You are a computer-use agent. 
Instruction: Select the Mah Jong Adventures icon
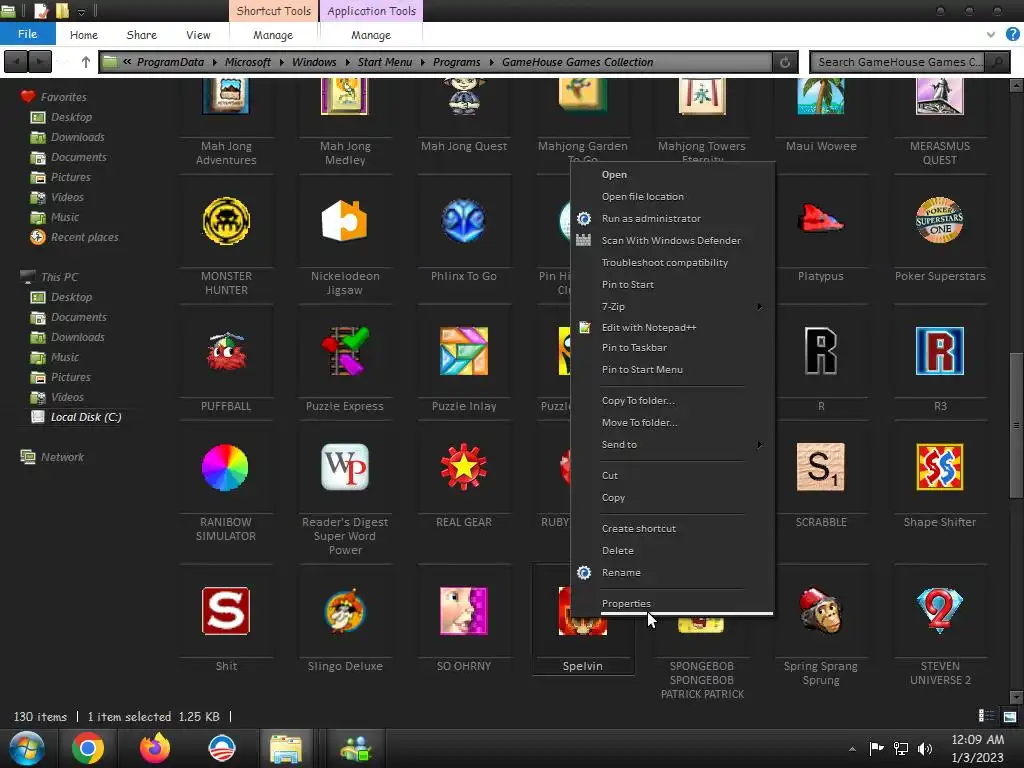226,96
